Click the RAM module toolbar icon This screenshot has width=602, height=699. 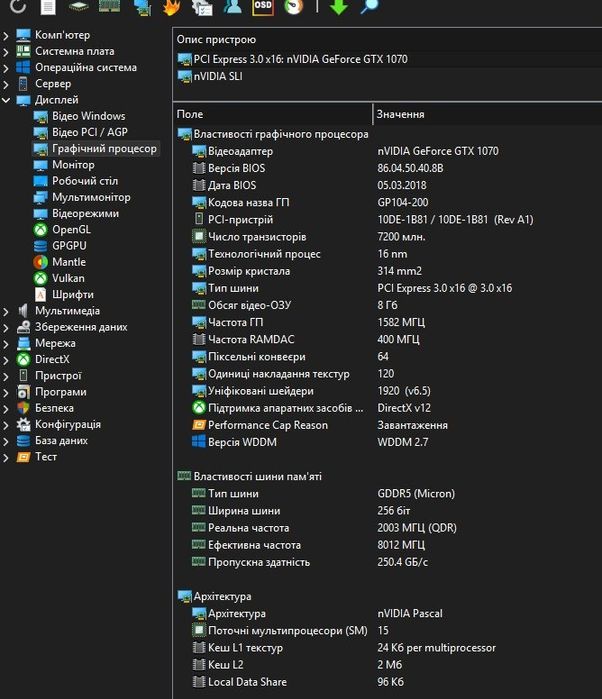[109, 6]
